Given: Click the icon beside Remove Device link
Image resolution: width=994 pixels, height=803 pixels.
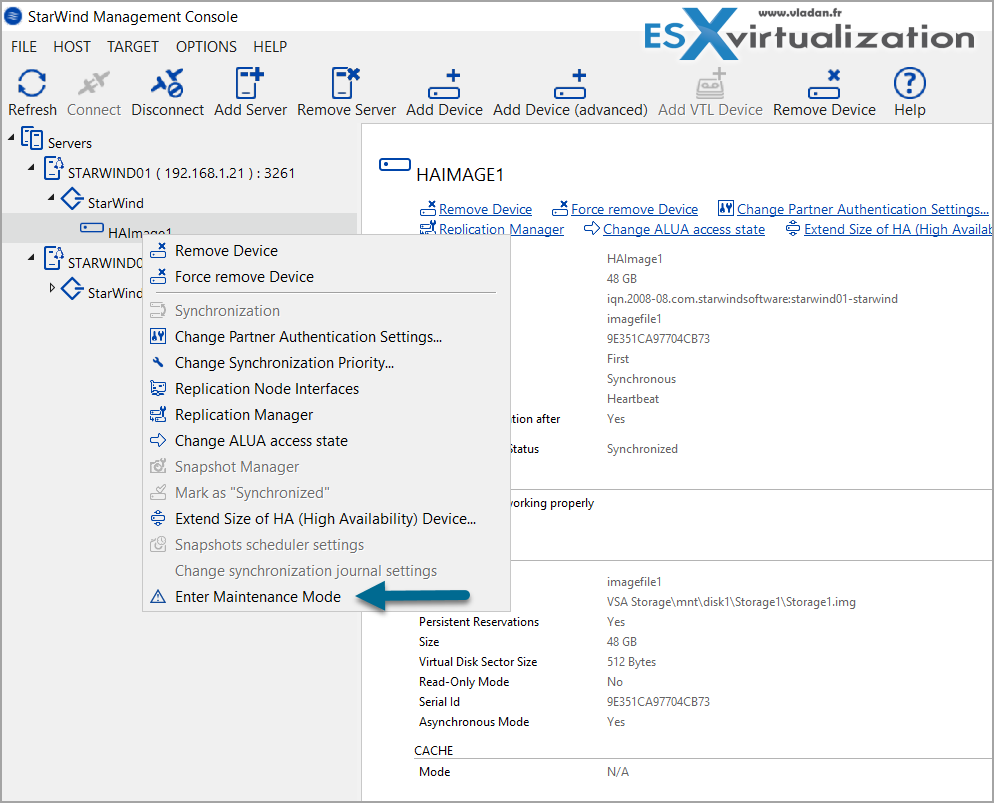Looking at the screenshot, I should (428, 208).
